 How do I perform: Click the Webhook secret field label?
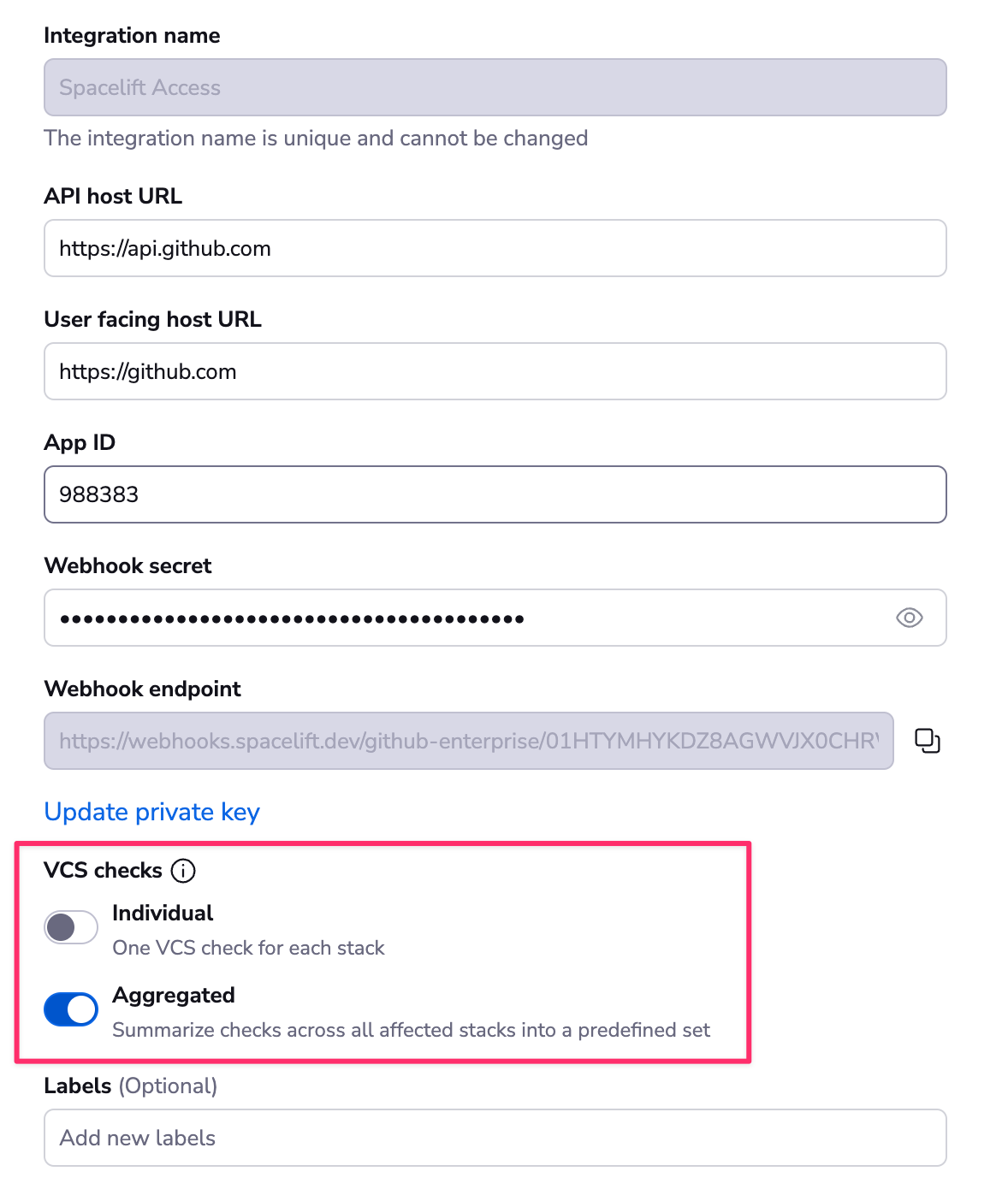(x=127, y=565)
